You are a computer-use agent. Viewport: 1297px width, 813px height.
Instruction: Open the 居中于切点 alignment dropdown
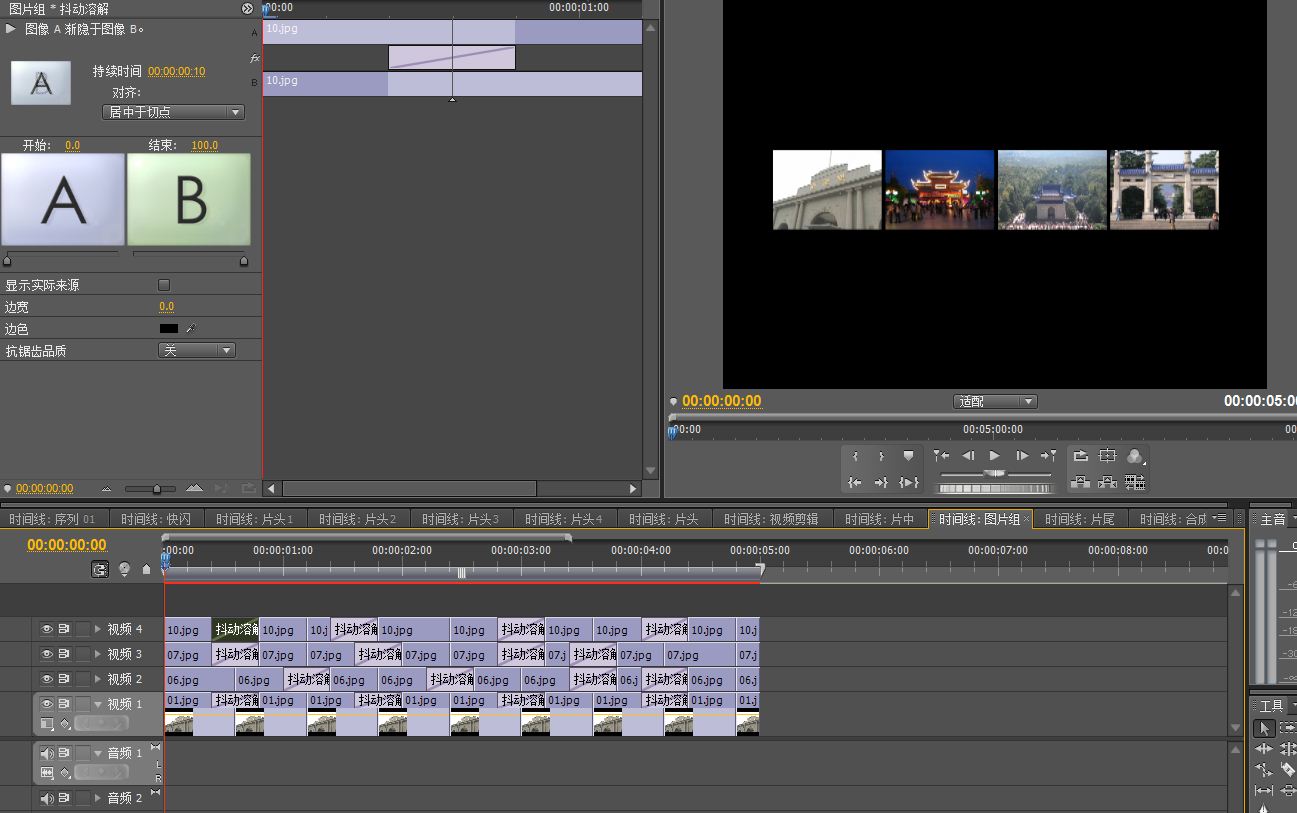click(174, 113)
